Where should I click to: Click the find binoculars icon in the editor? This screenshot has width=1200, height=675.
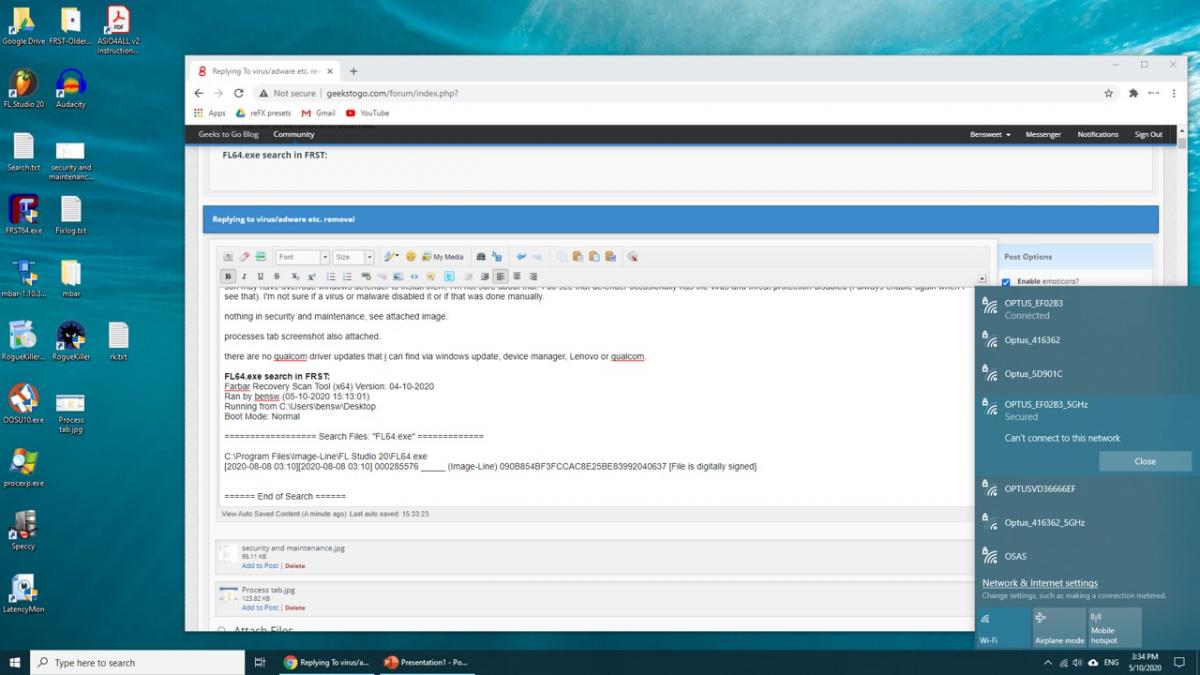(x=481, y=257)
